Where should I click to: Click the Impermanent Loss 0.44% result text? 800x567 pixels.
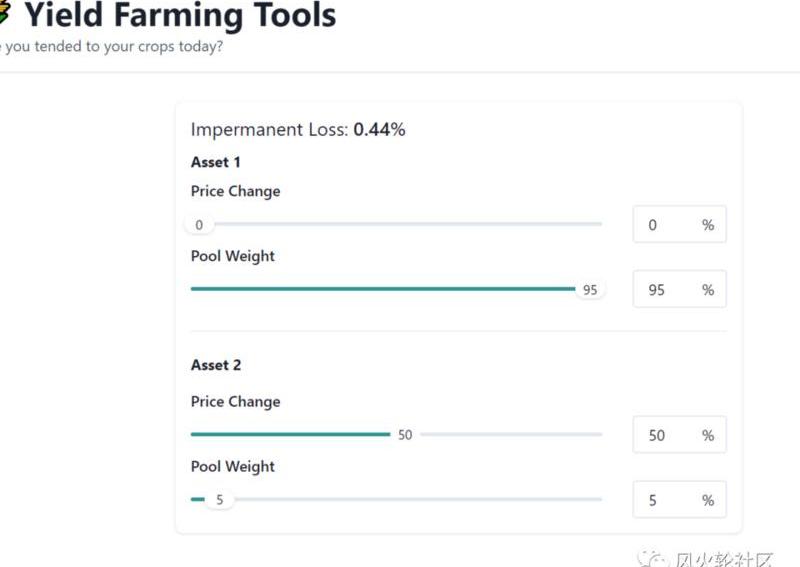point(298,130)
